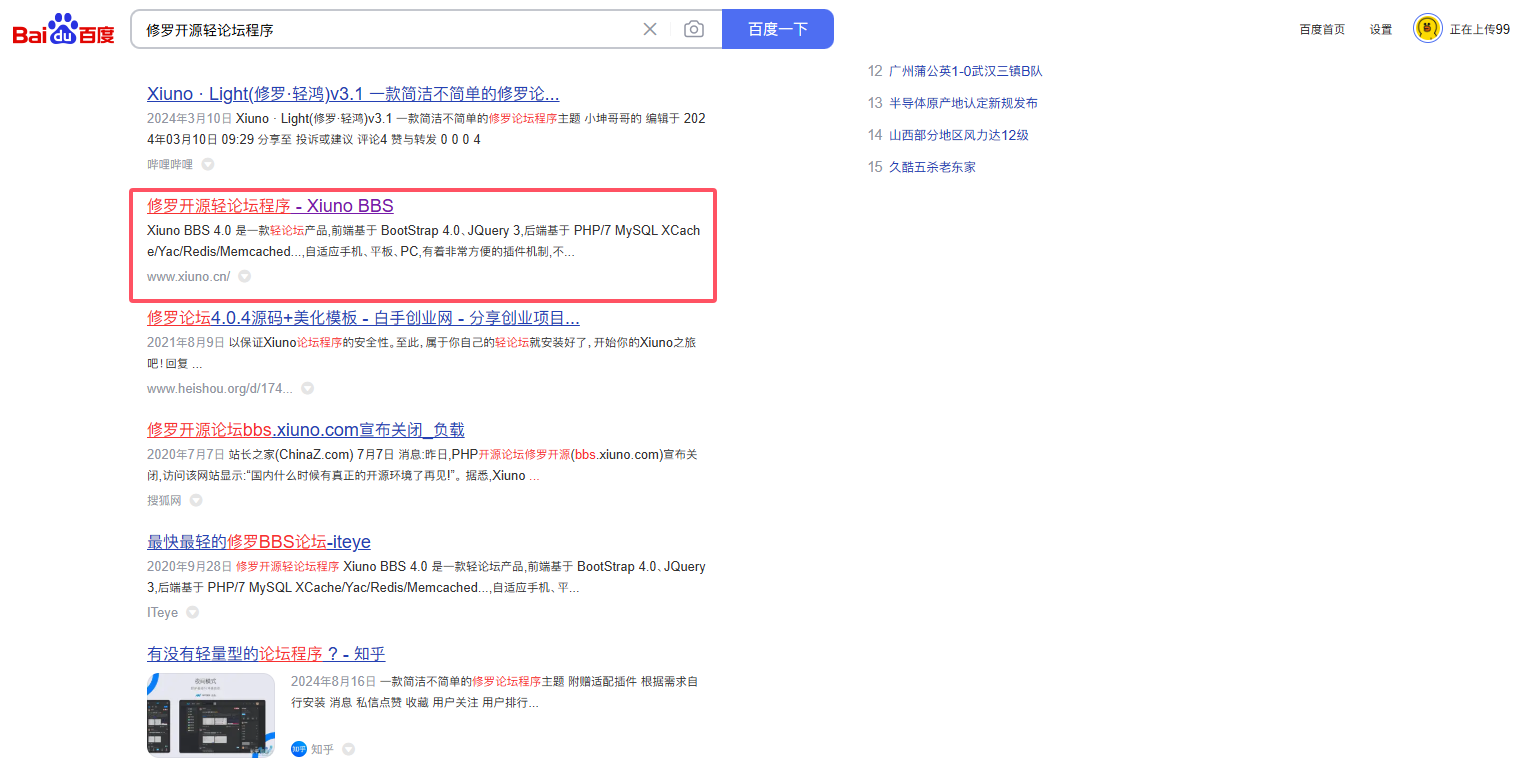
Task: Click username 正在上传99
Action: [x=1480, y=30]
